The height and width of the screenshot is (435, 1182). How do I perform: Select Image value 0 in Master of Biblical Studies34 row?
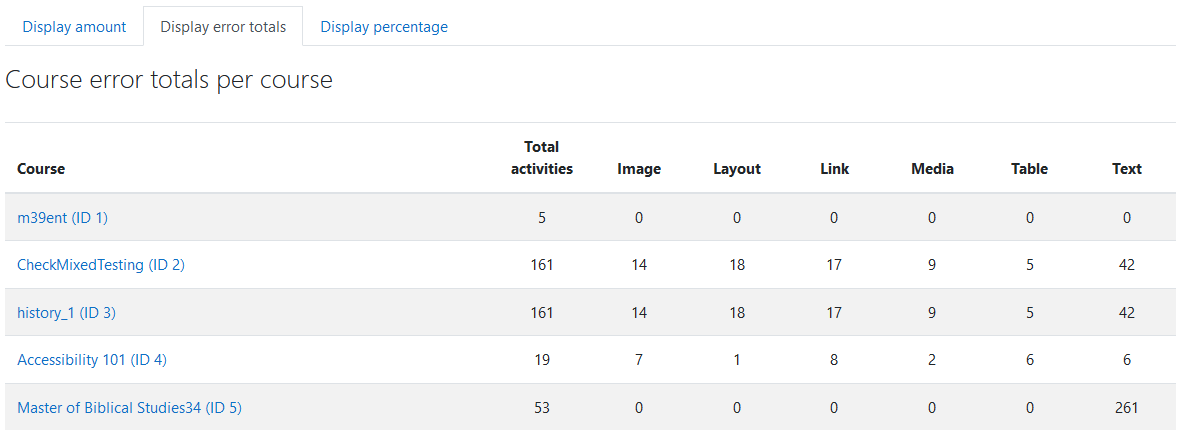(639, 408)
